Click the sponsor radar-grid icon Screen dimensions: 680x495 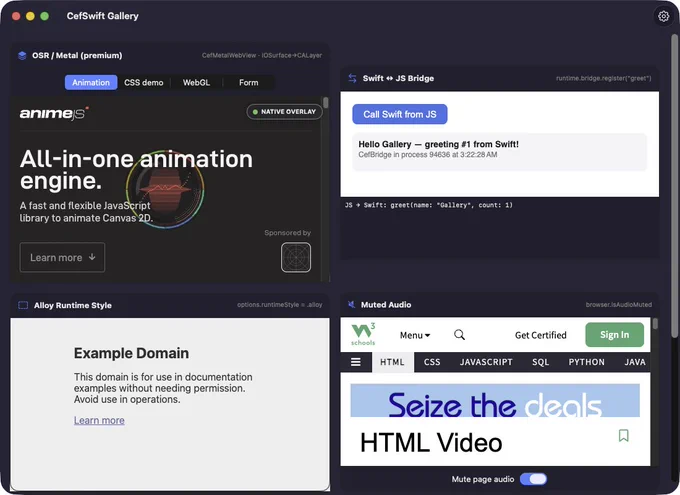point(296,257)
